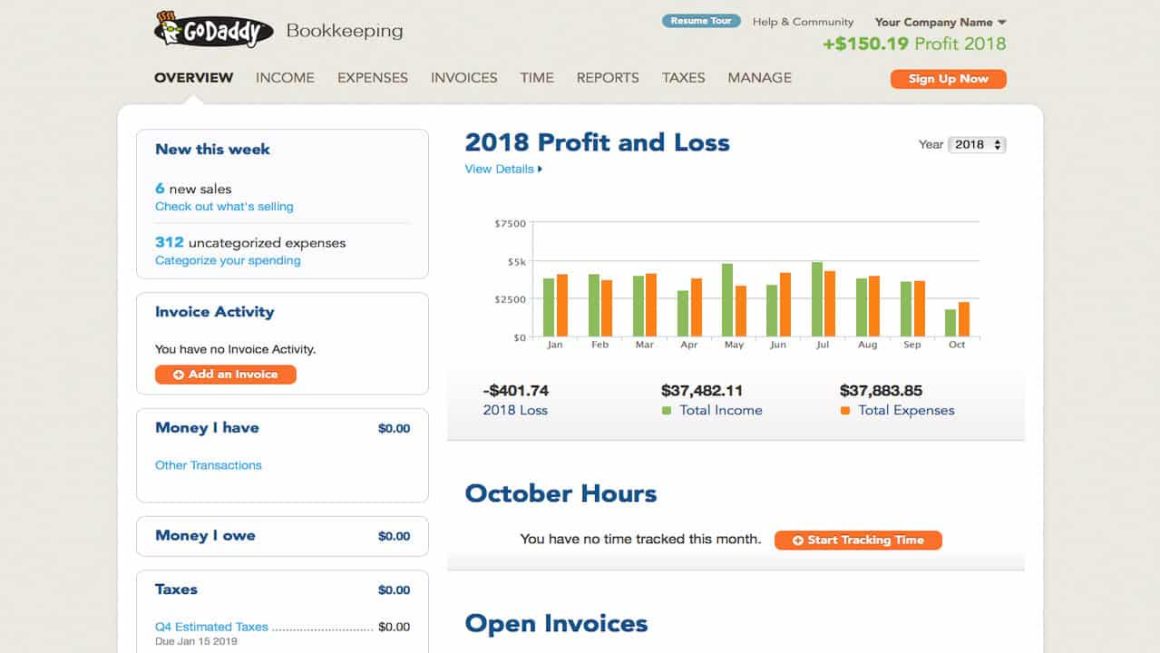The image size is (1160, 653).
Task: Open the Taxes navigation item
Action: (683, 77)
